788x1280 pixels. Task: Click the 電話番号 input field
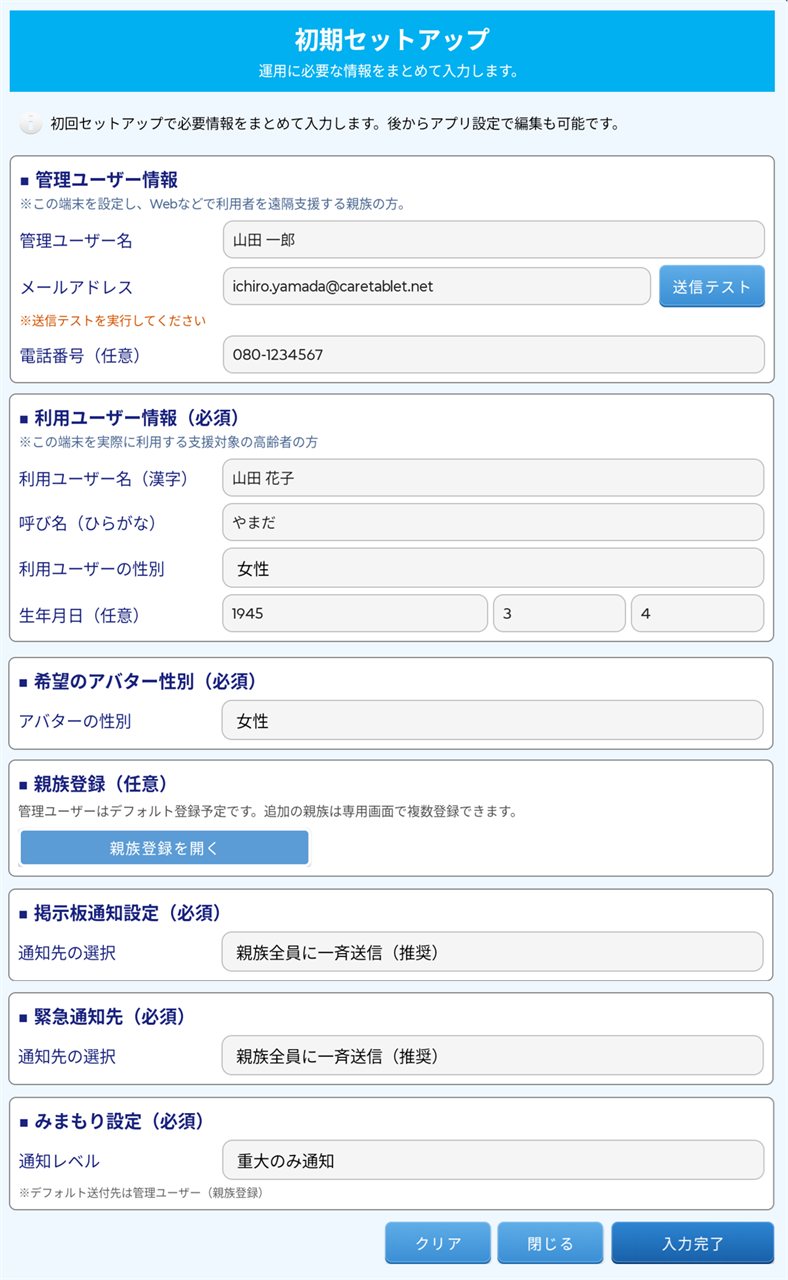click(493, 354)
